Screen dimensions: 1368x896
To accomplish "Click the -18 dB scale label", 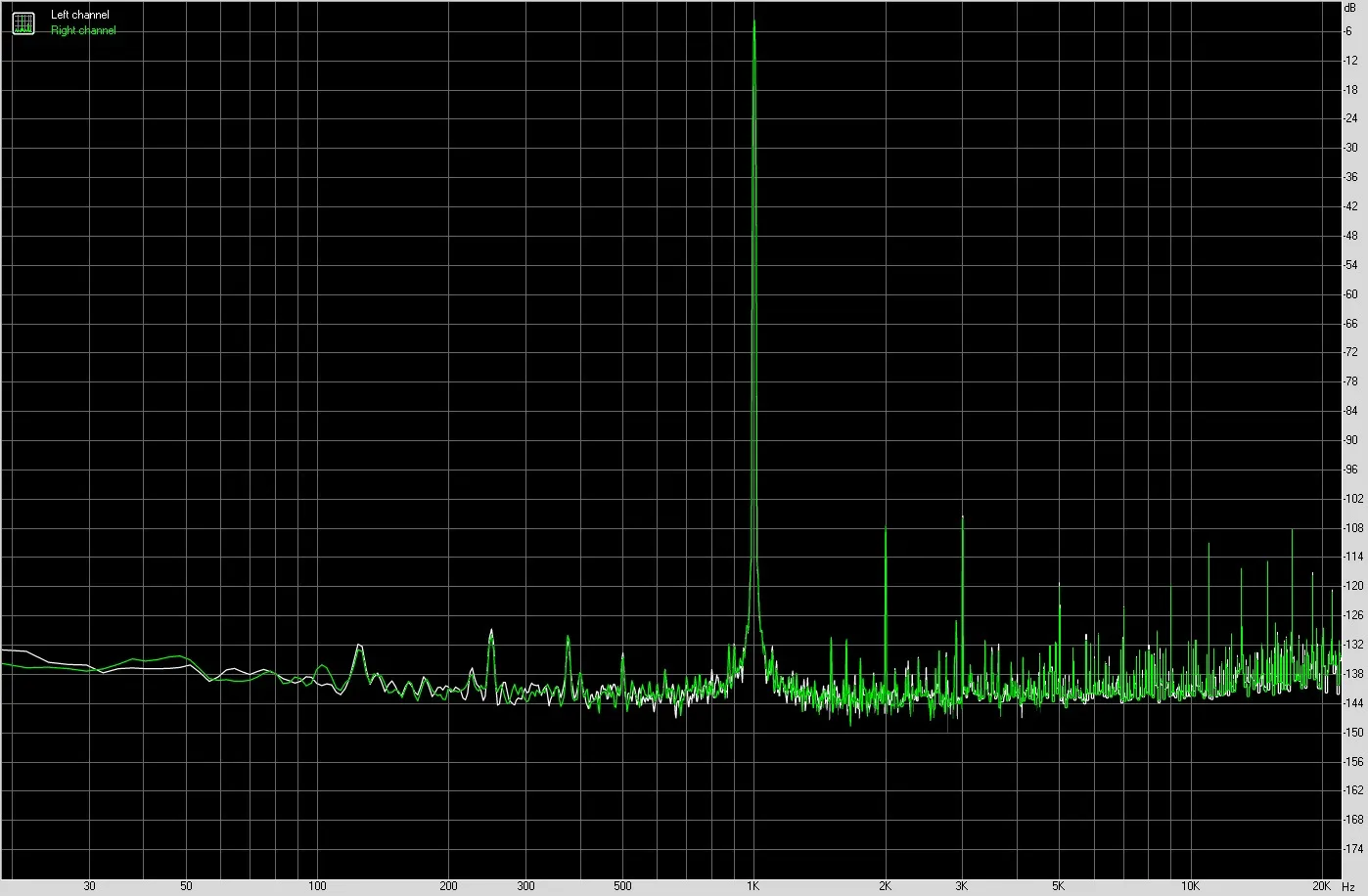I will [x=1350, y=90].
